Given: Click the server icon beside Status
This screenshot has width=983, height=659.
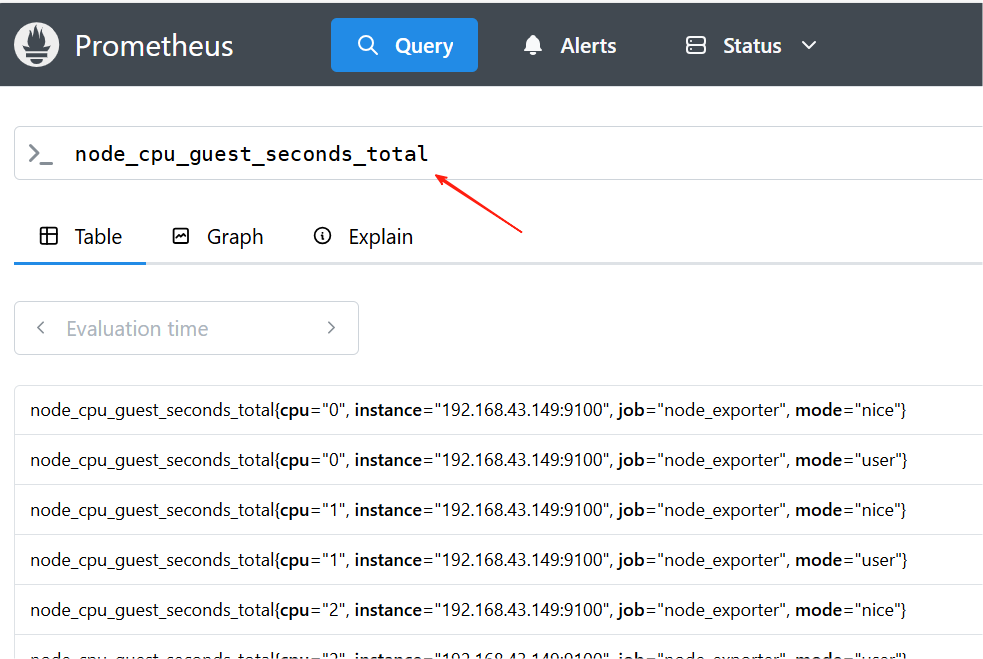Looking at the screenshot, I should click(696, 45).
